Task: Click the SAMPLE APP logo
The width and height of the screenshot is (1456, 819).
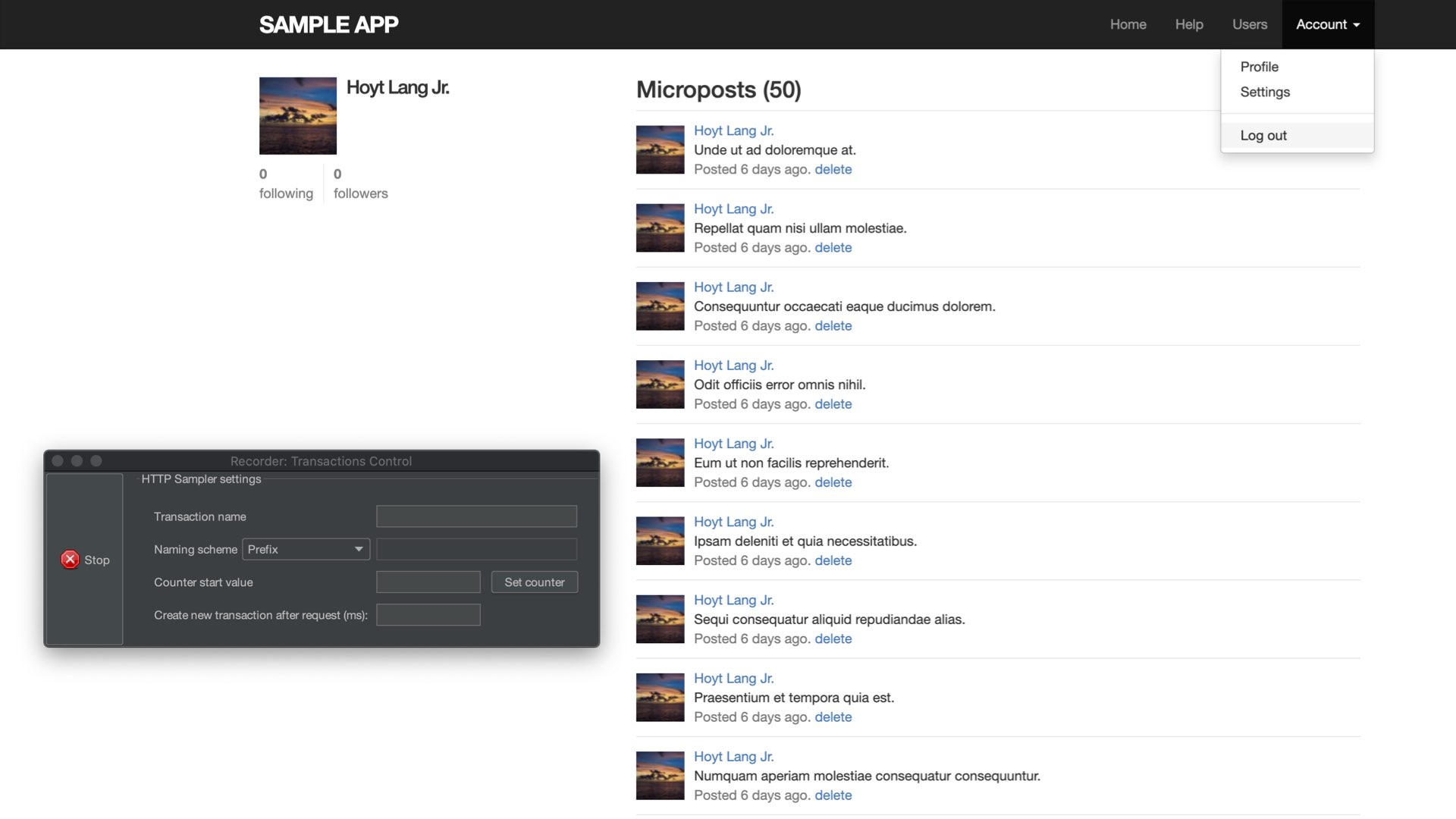Action: 328,24
